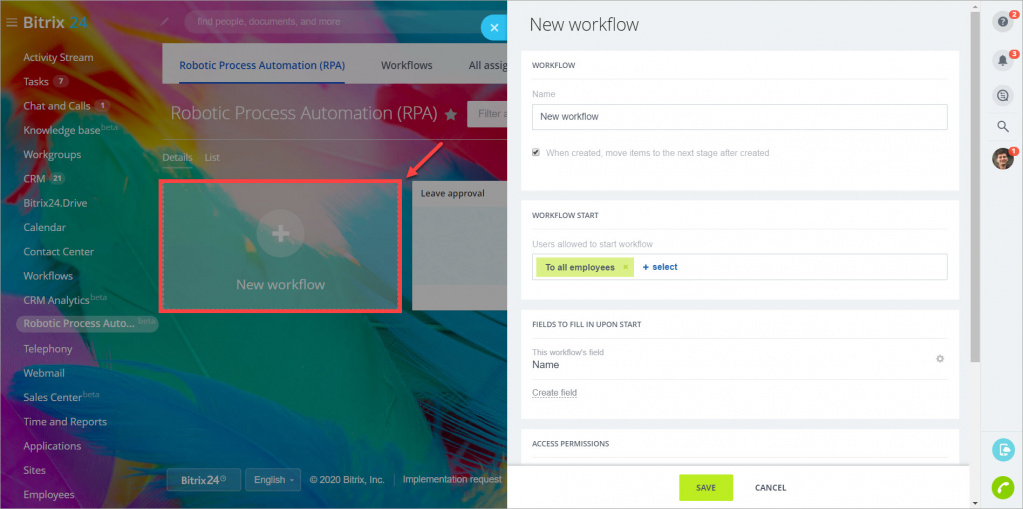Image resolution: width=1023 pixels, height=509 pixels.
Task: Click the New workflow tile
Action: point(281,246)
